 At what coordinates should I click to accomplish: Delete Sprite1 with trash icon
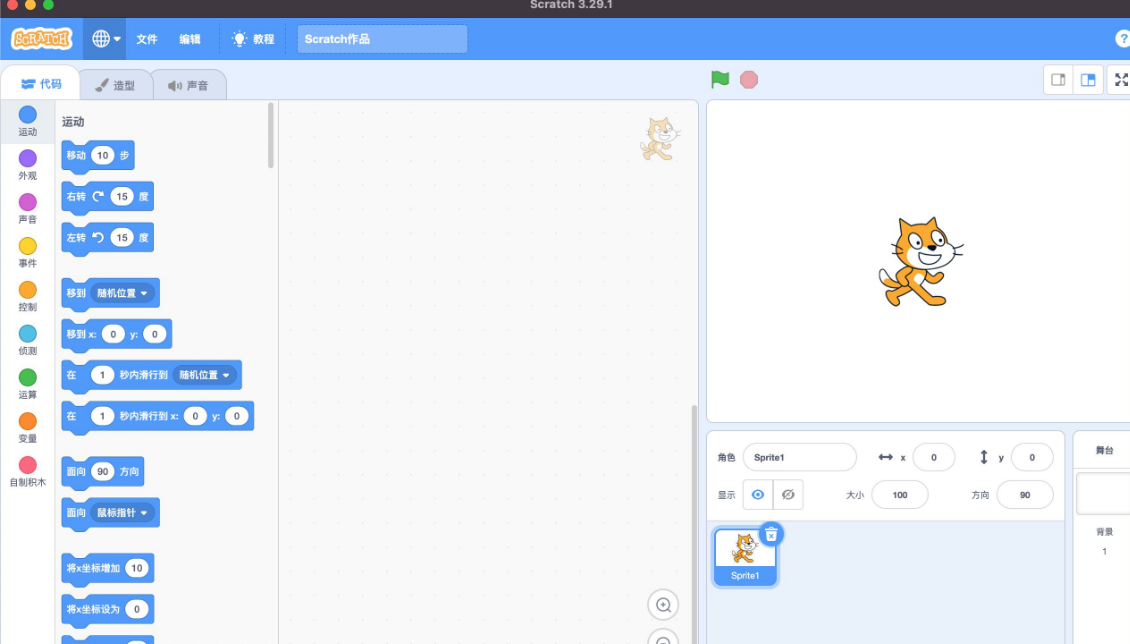tap(771, 535)
